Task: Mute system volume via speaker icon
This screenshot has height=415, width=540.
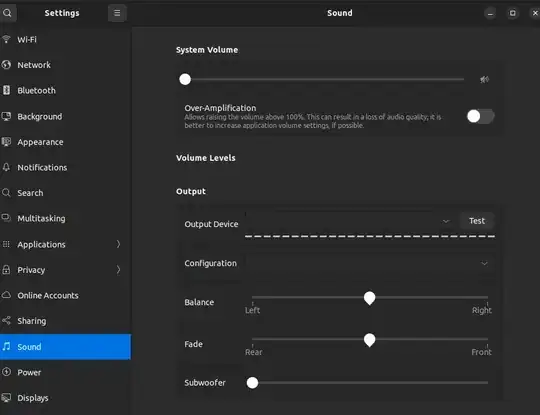Action: pyautogui.click(x=484, y=80)
